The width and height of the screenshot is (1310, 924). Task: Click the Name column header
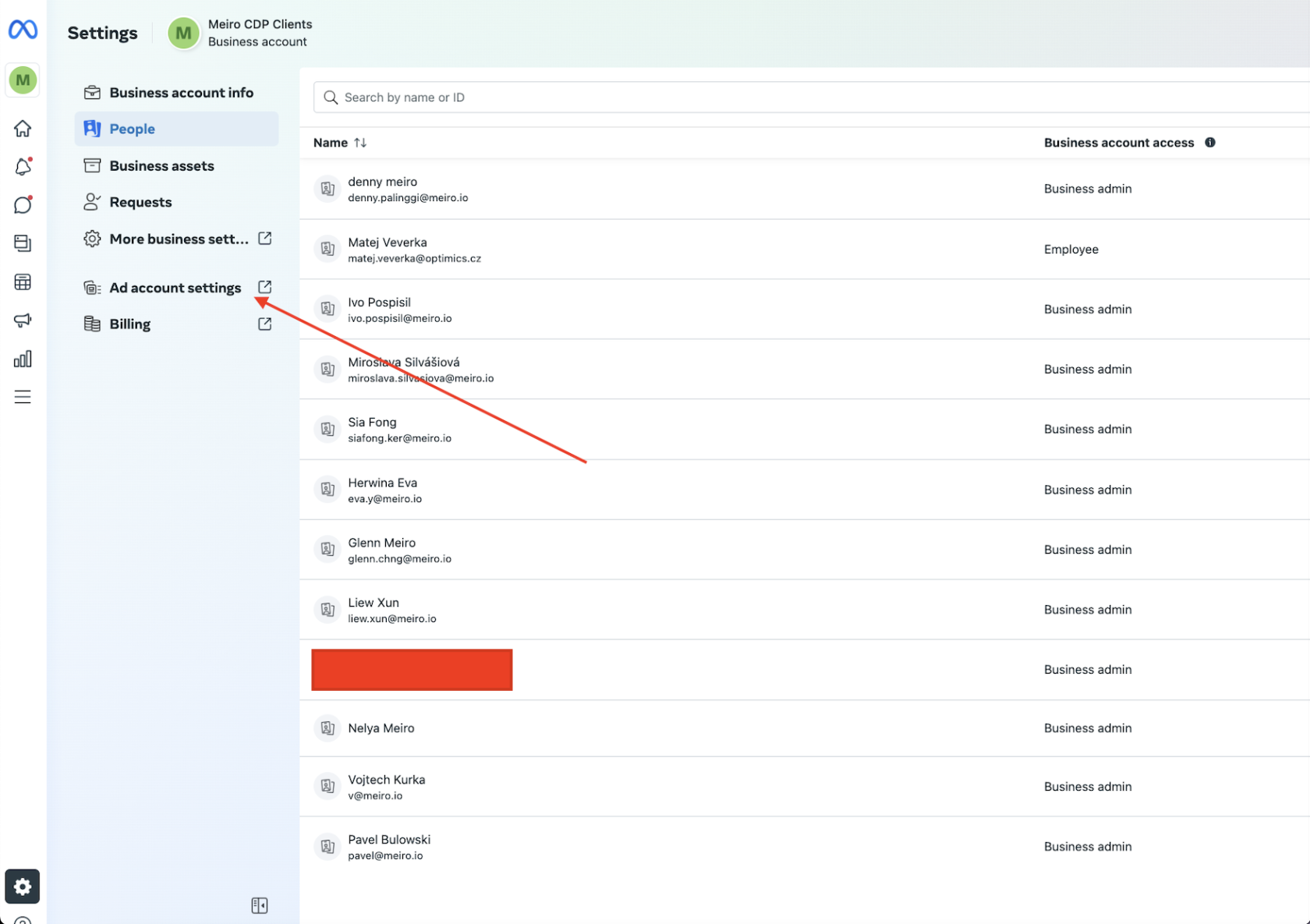331,143
